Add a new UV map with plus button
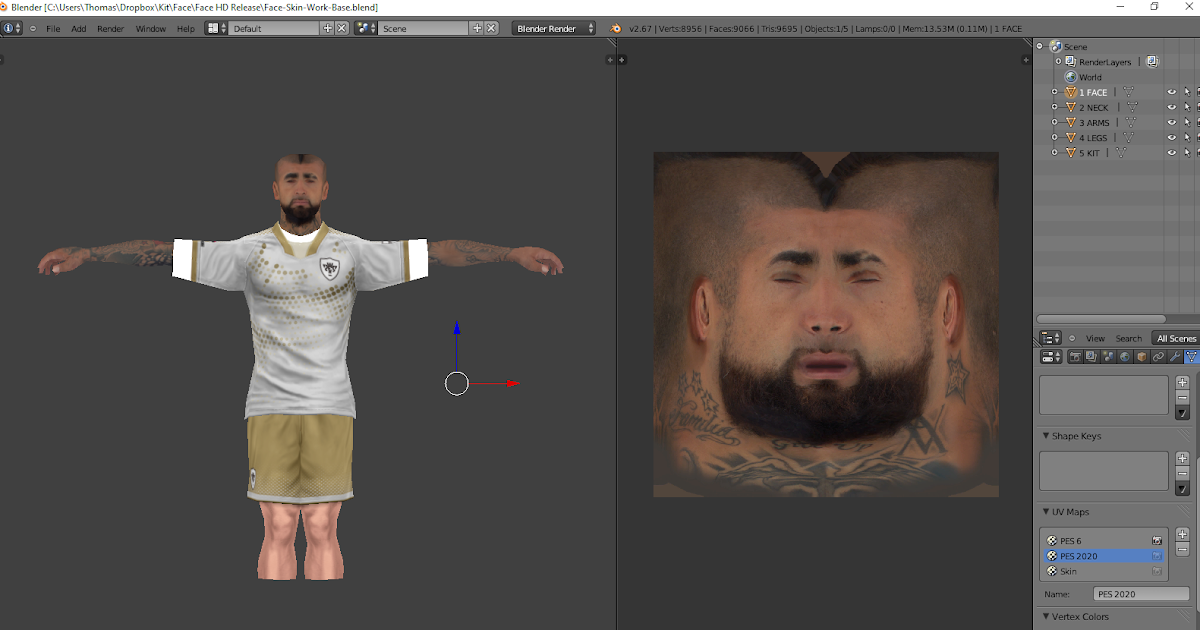 (x=1181, y=536)
